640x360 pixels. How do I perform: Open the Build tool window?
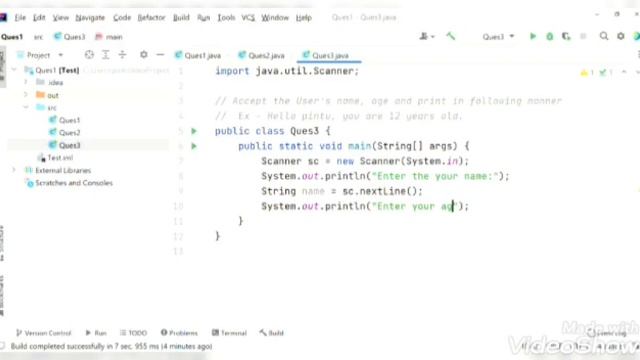[x=271, y=333]
